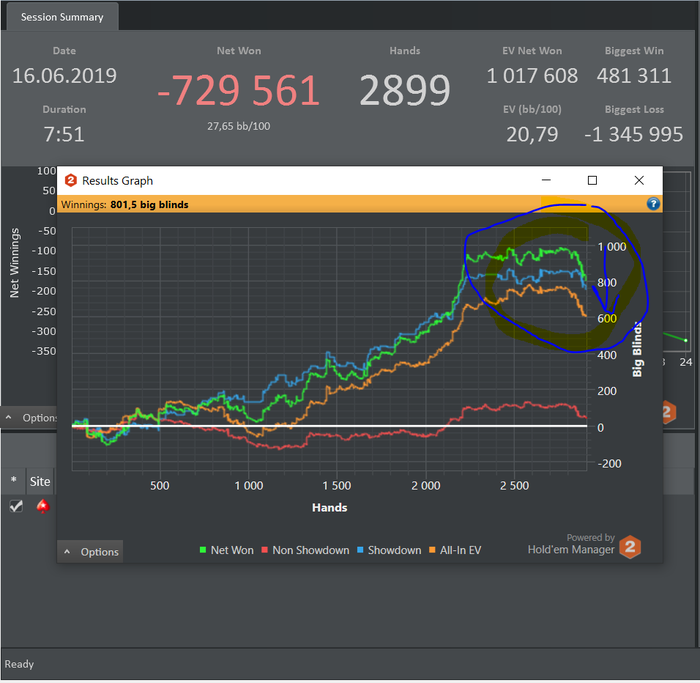Viewport: 700px width, 683px height.
Task: Click the Ready status bar text
Action: point(19,664)
